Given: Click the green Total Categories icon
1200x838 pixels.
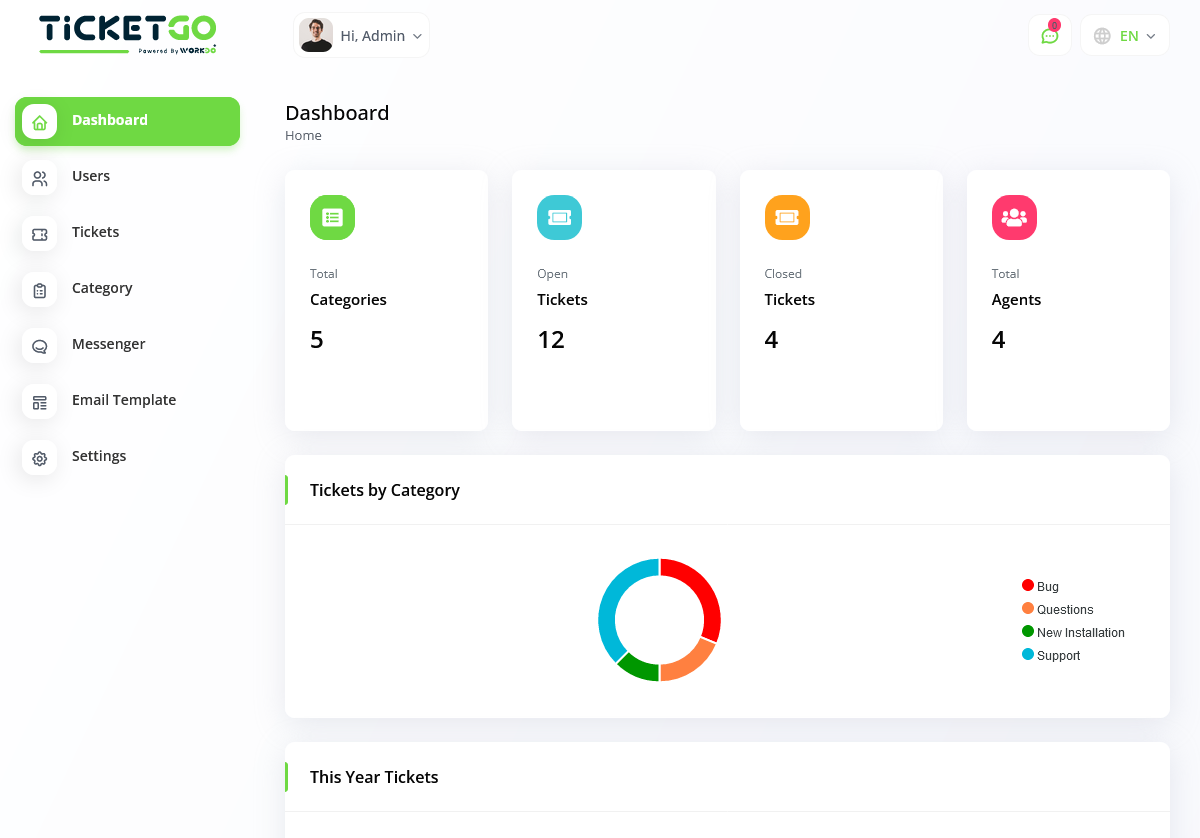Looking at the screenshot, I should [x=332, y=217].
